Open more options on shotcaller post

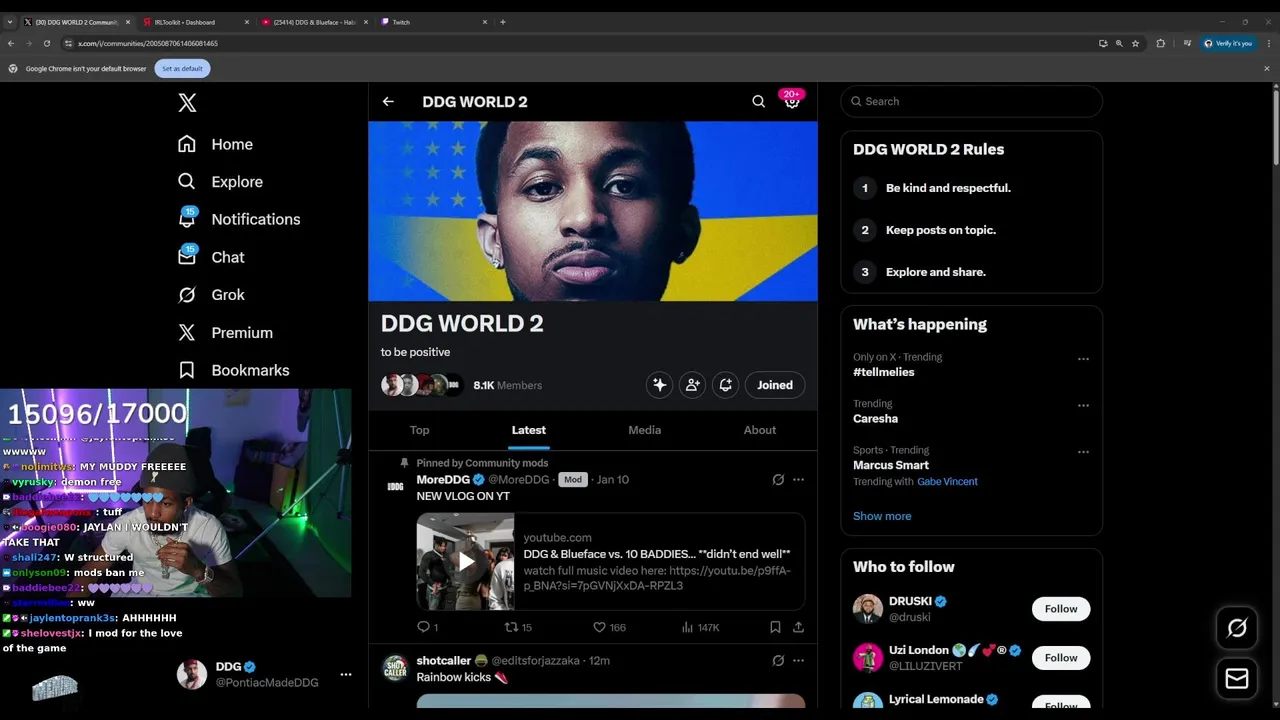pyautogui.click(x=798, y=661)
